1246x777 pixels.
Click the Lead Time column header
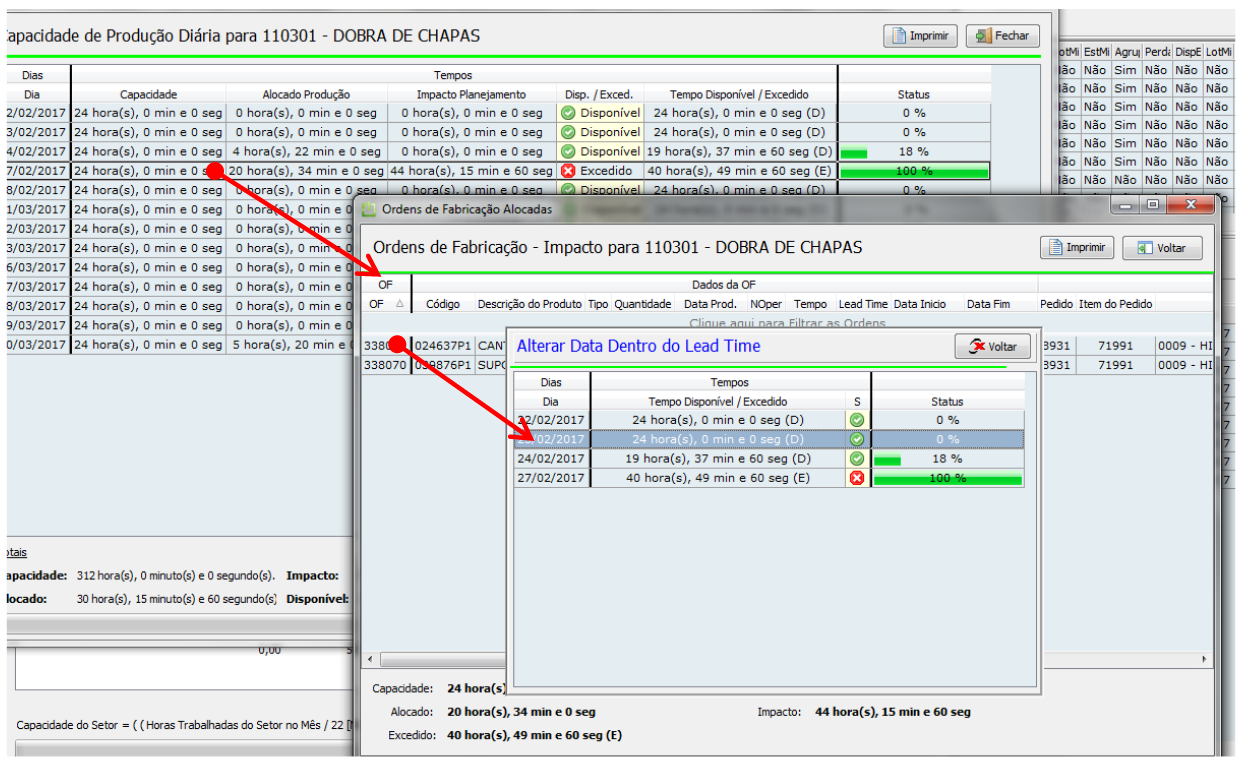(862, 304)
